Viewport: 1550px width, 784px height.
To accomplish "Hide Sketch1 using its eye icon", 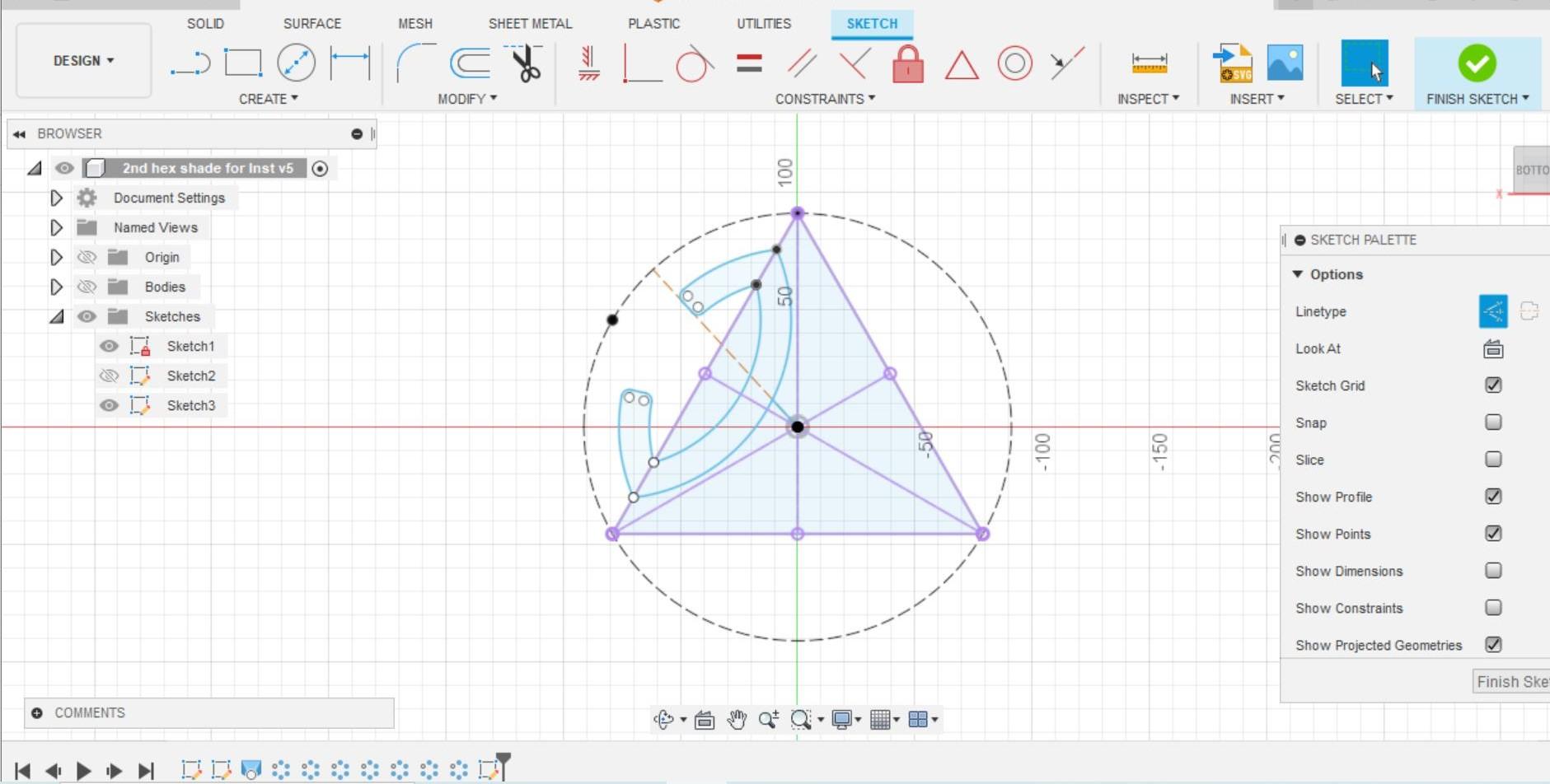I will pos(109,346).
